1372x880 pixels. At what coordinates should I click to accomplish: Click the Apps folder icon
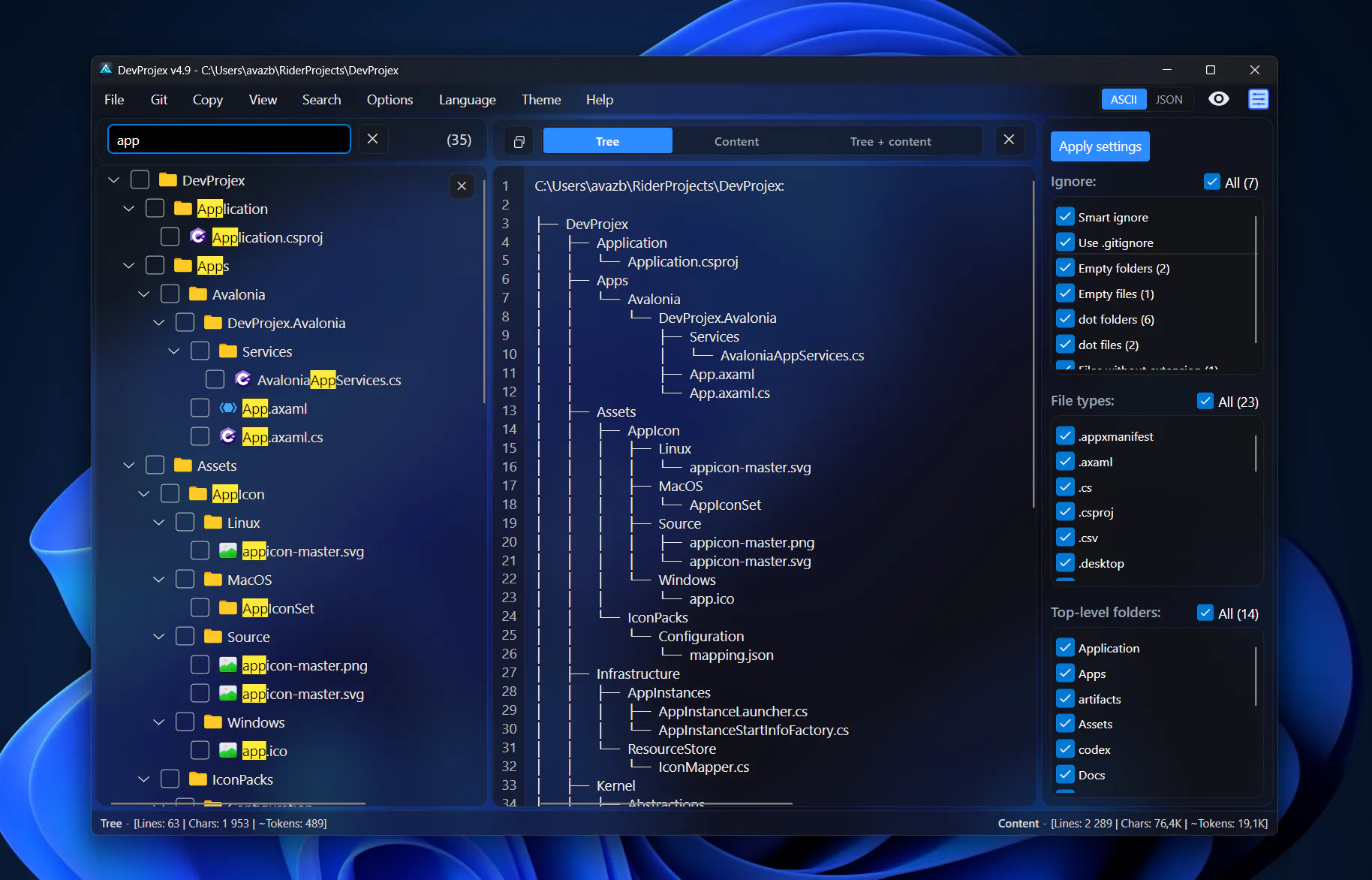point(183,265)
